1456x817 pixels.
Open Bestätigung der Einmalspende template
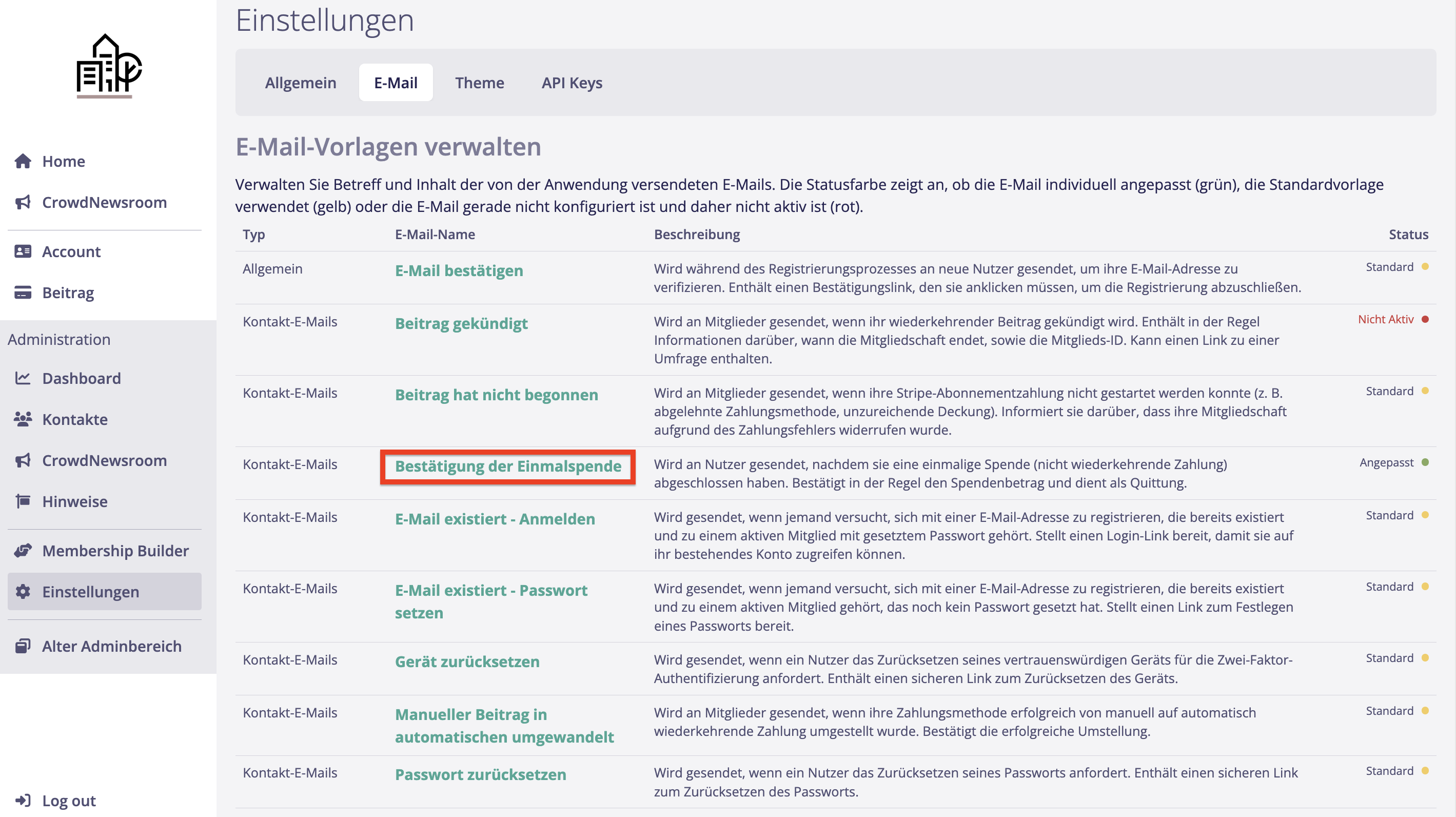[x=507, y=466]
